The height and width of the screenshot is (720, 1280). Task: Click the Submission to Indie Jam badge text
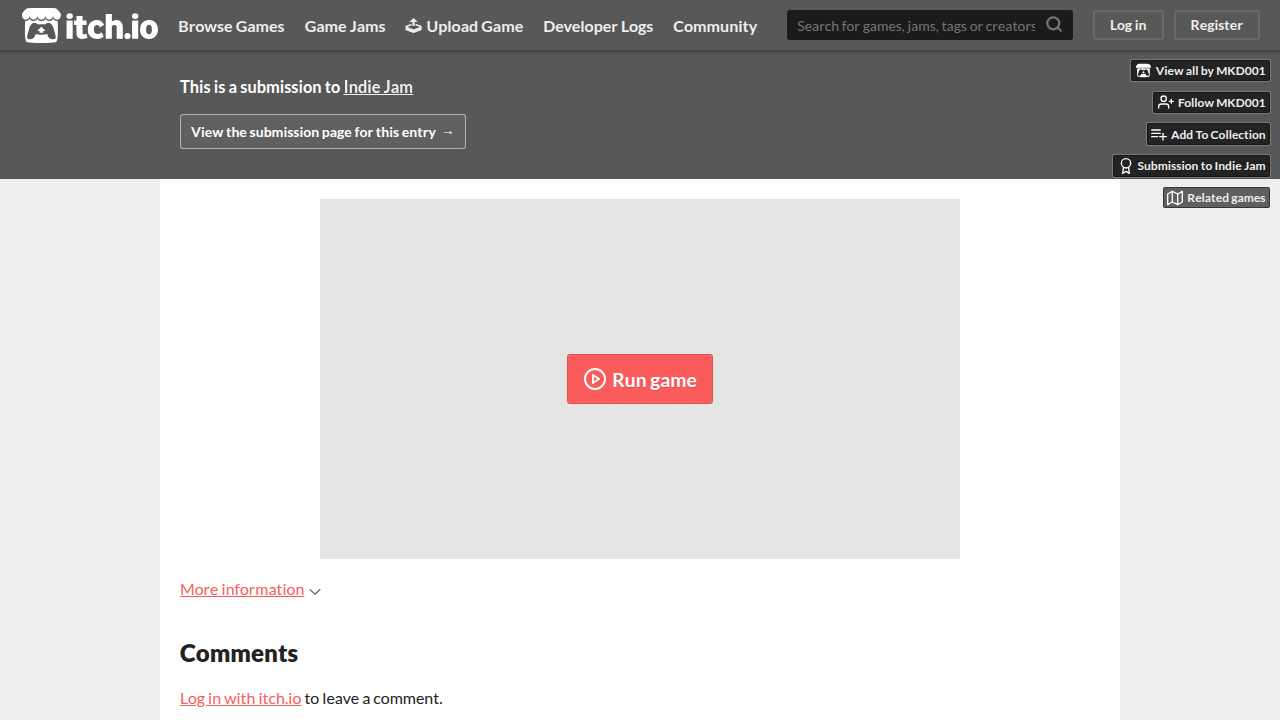[1201, 166]
